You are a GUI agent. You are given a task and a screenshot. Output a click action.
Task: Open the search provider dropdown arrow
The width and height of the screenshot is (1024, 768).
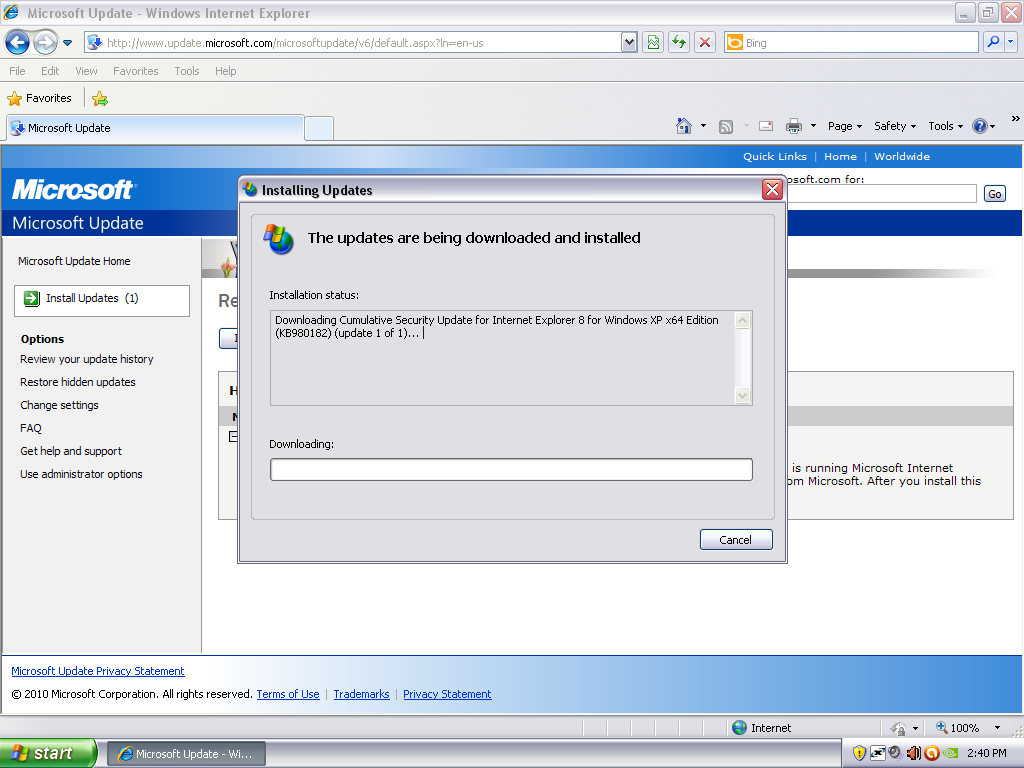(1010, 42)
